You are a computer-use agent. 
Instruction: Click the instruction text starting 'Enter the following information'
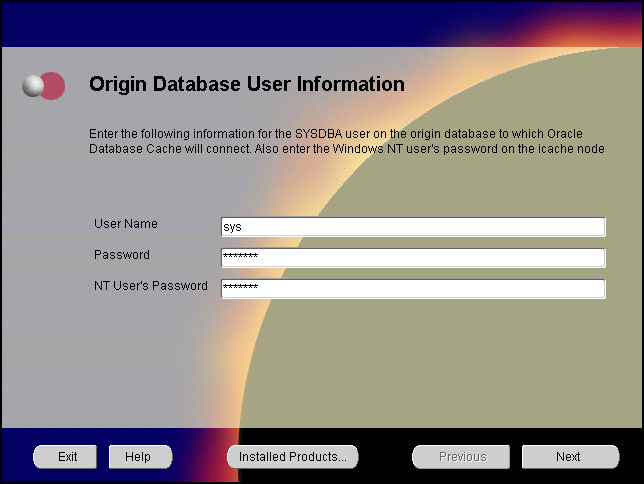coord(347,141)
